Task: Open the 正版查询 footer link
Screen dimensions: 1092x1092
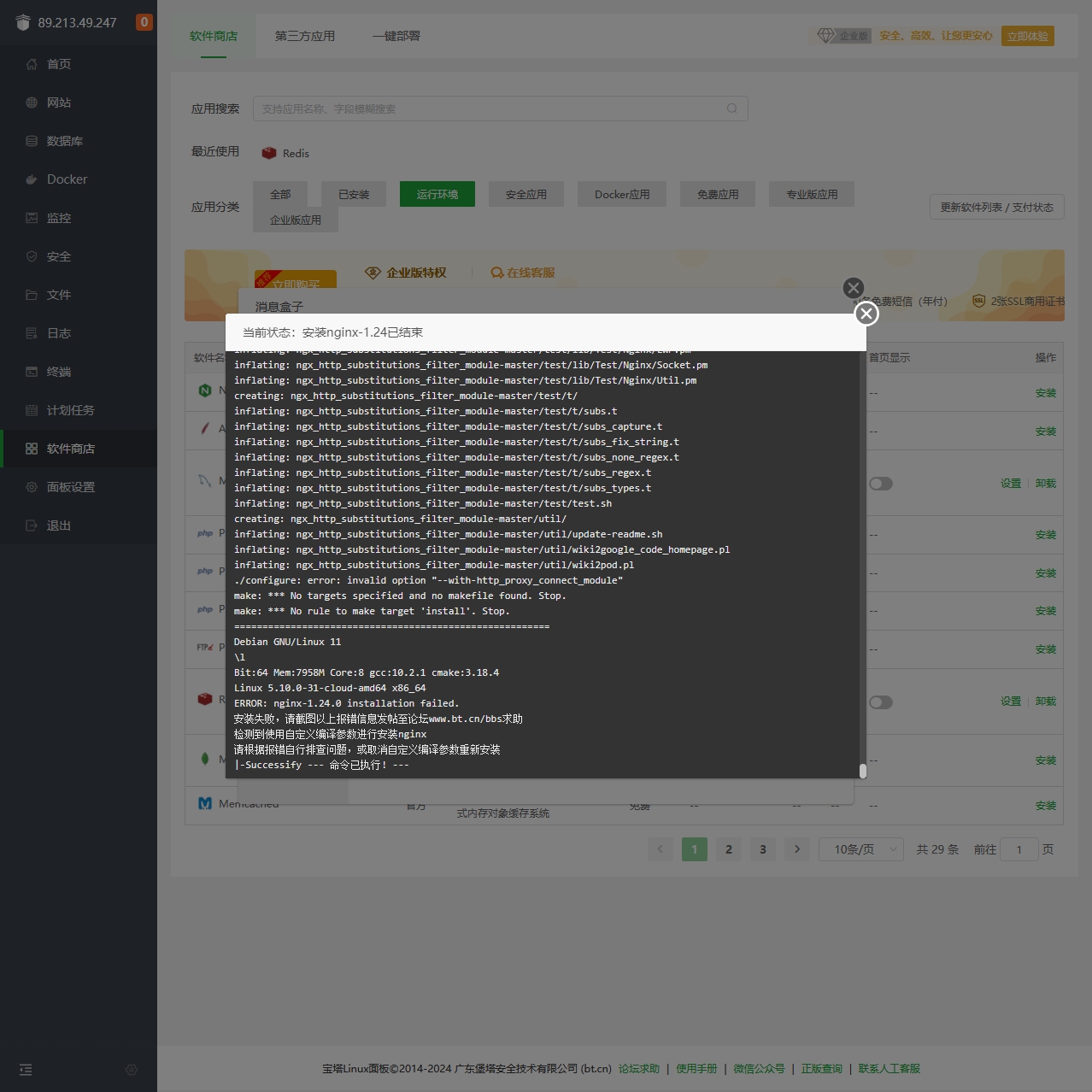Action: (821, 1069)
